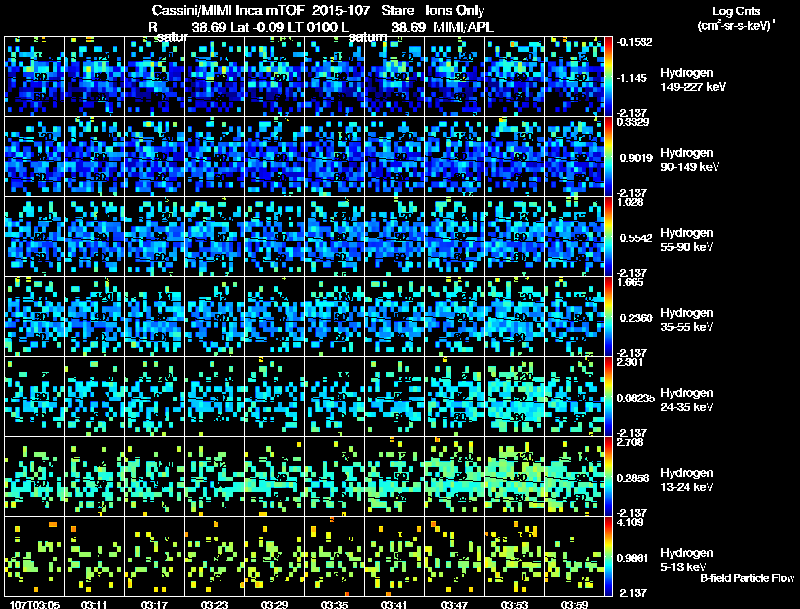Click the 'Stare' label in the title
Screen dimensions: 800x609
(x=397, y=10)
